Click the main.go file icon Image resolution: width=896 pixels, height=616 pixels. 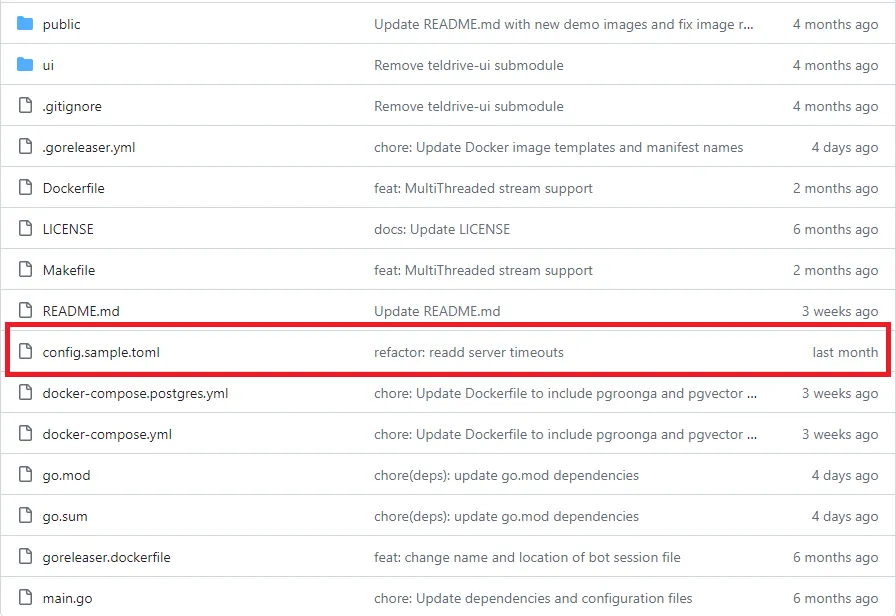pyautogui.click(x=25, y=598)
